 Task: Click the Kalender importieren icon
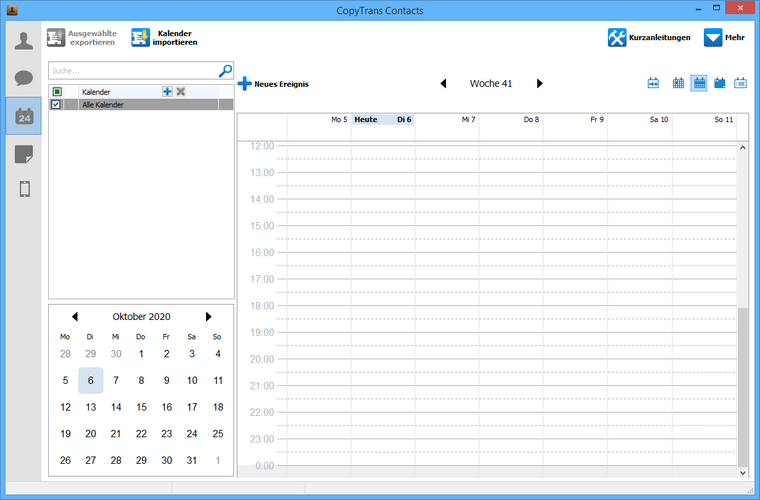[140, 37]
